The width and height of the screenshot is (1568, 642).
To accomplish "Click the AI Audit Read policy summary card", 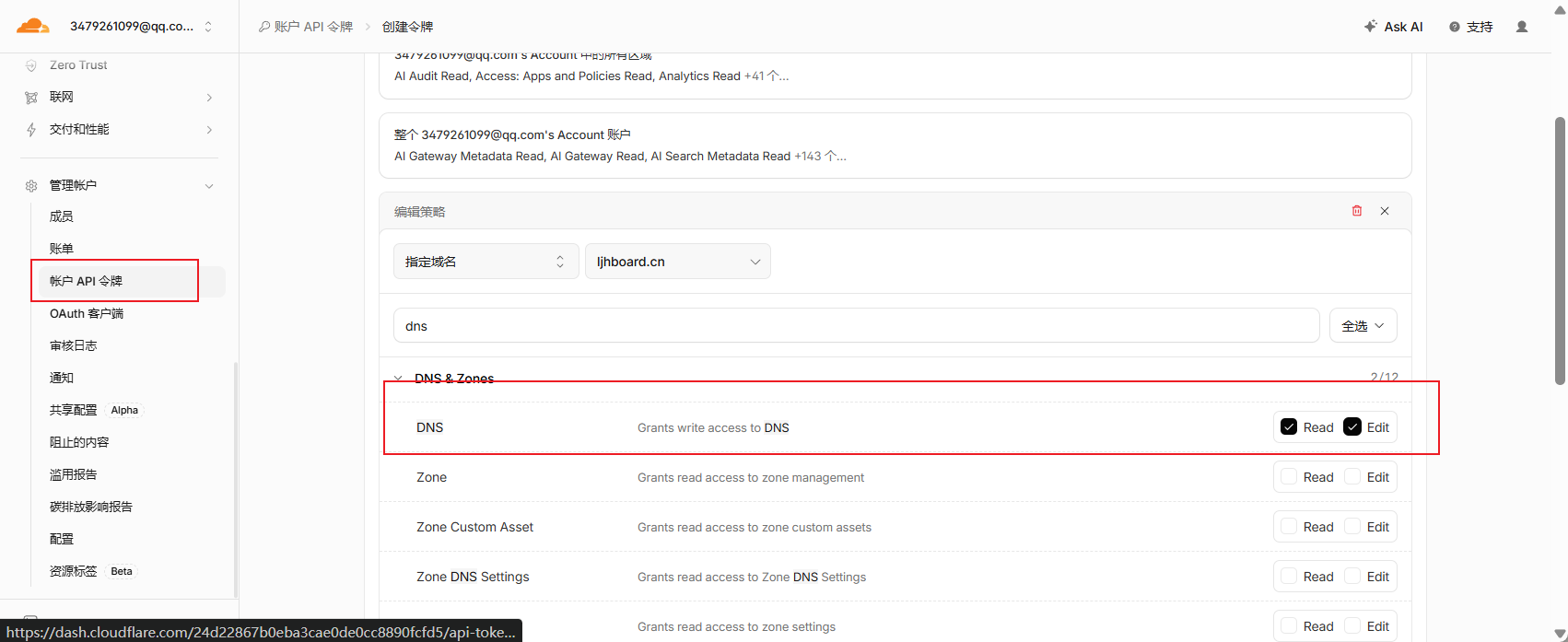I will [x=895, y=76].
